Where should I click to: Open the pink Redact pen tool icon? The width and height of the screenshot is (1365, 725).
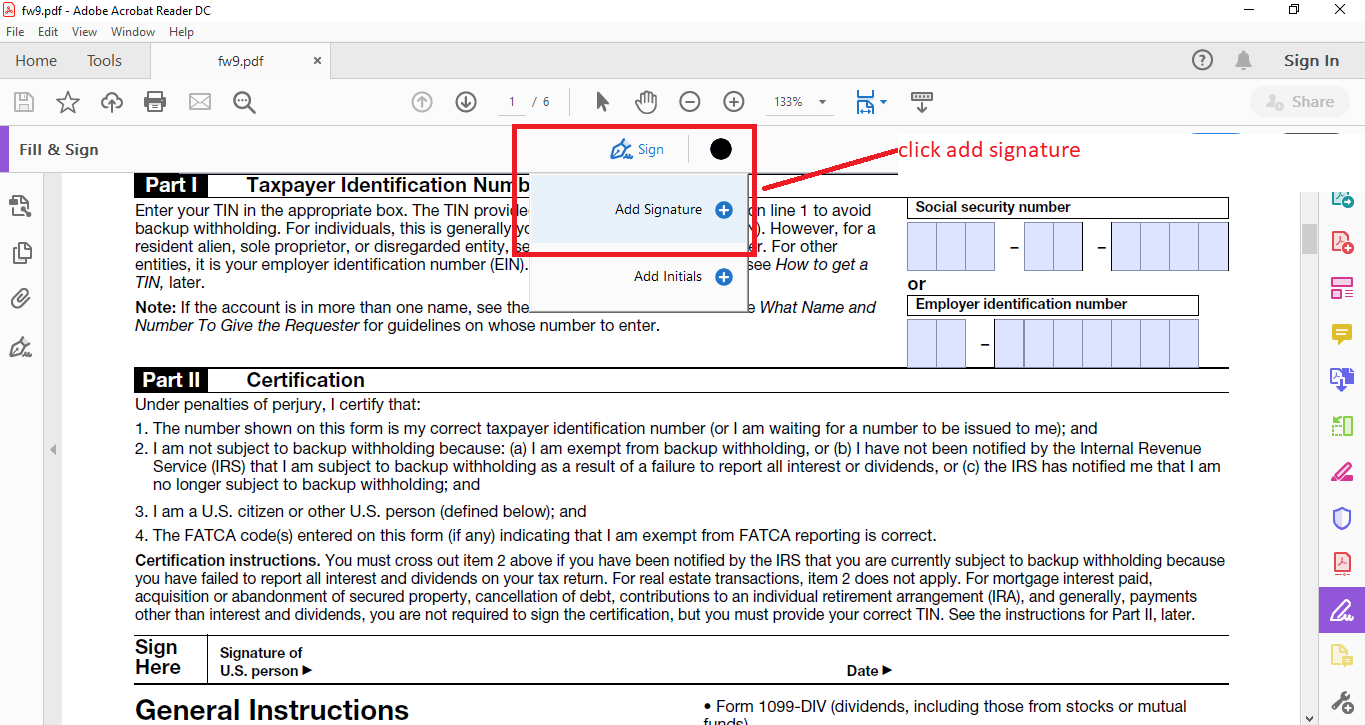1342,472
